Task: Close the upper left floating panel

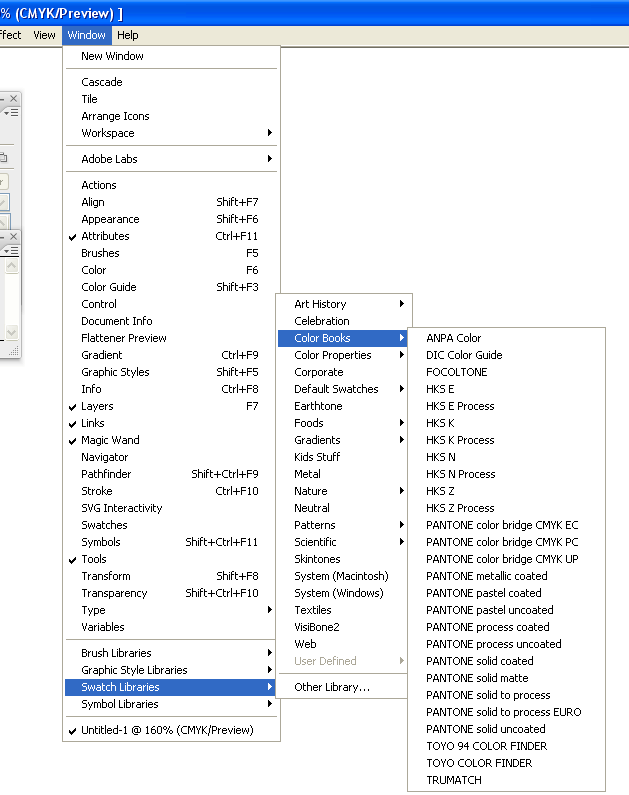Action: pyautogui.click(x=14, y=98)
